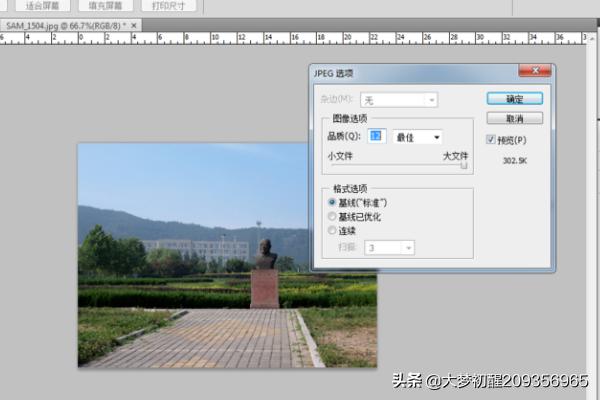Click the 打印尺寸 options bar button

pyautogui.click(x=168, y=5)
